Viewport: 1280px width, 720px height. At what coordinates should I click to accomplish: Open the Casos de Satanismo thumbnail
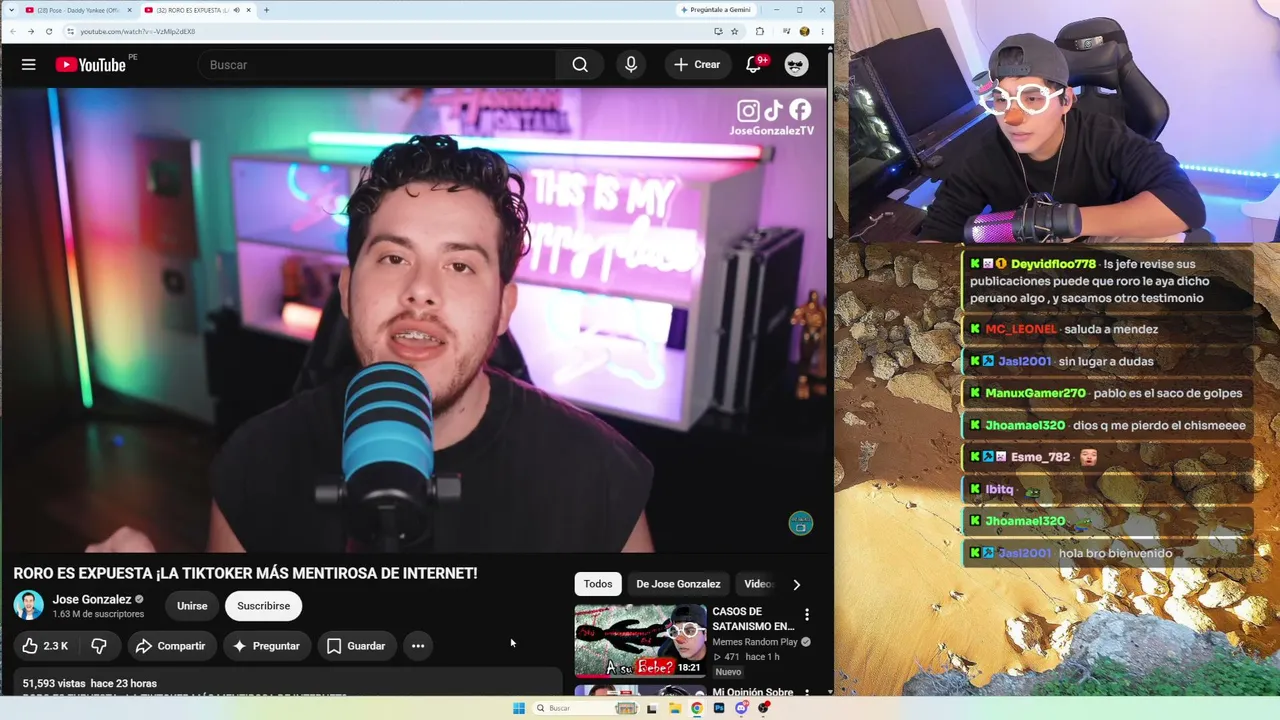[640, 640]
